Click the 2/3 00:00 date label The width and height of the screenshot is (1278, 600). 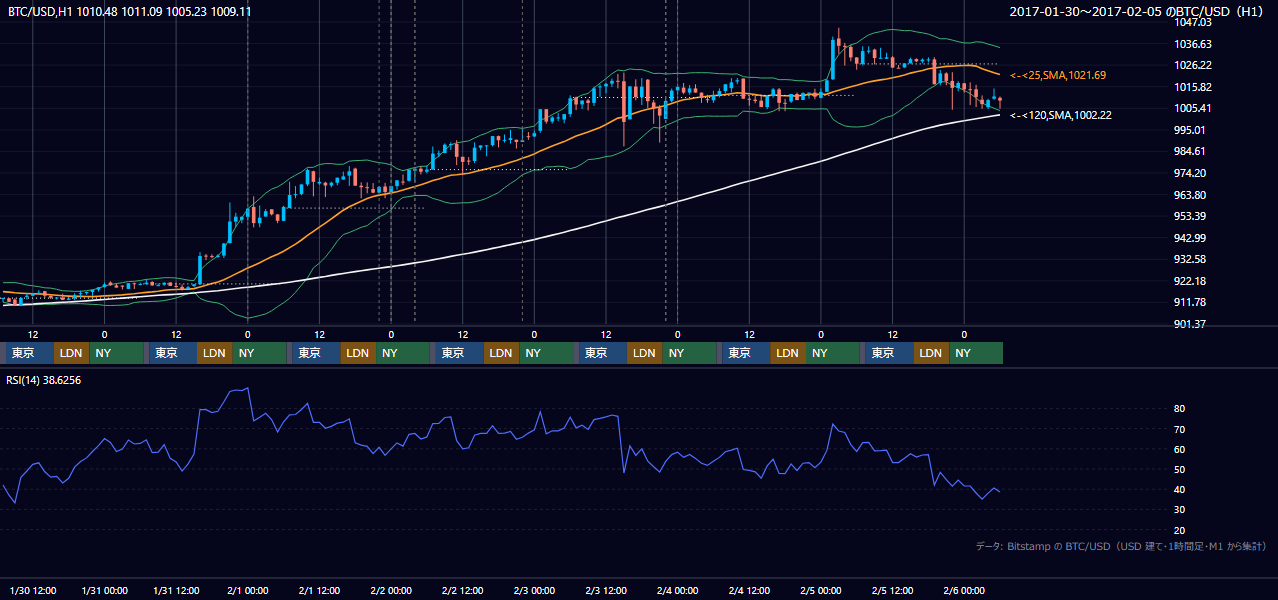[x=534, y=591]
